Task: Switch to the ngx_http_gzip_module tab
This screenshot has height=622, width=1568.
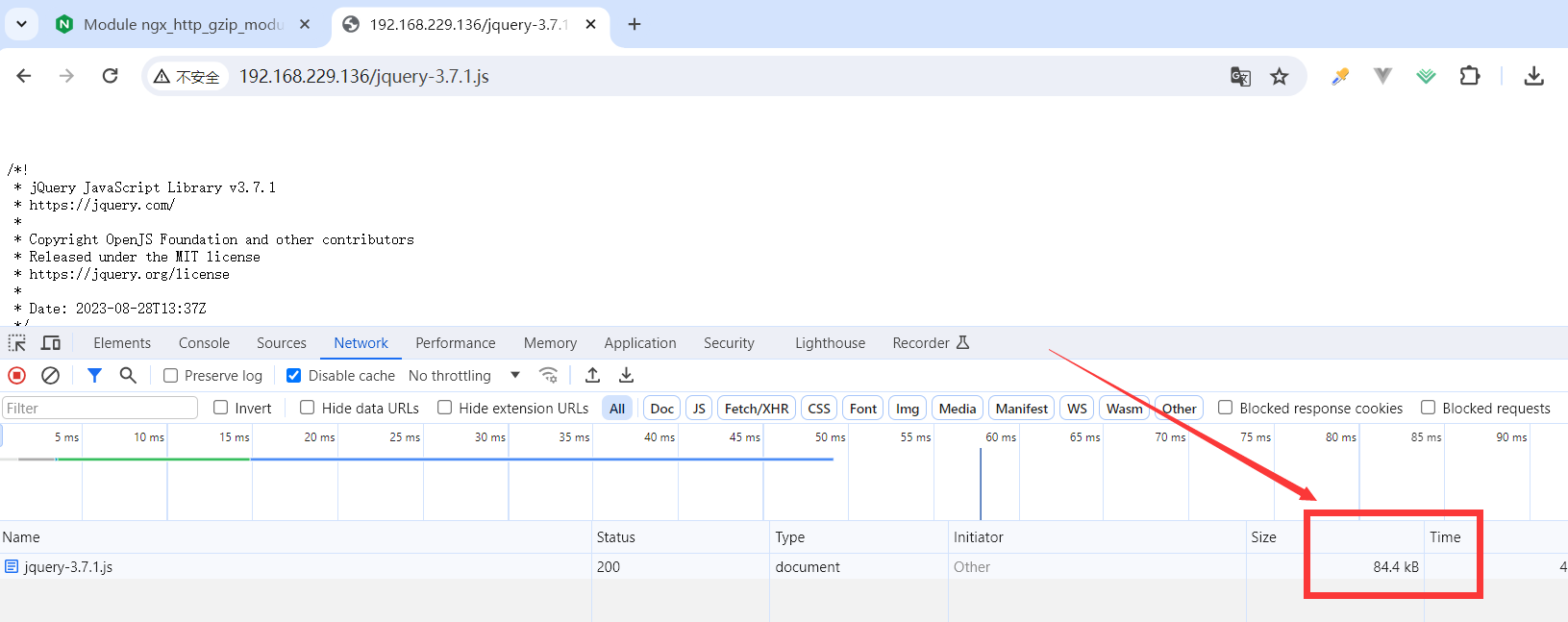Action: click(183, 24)
